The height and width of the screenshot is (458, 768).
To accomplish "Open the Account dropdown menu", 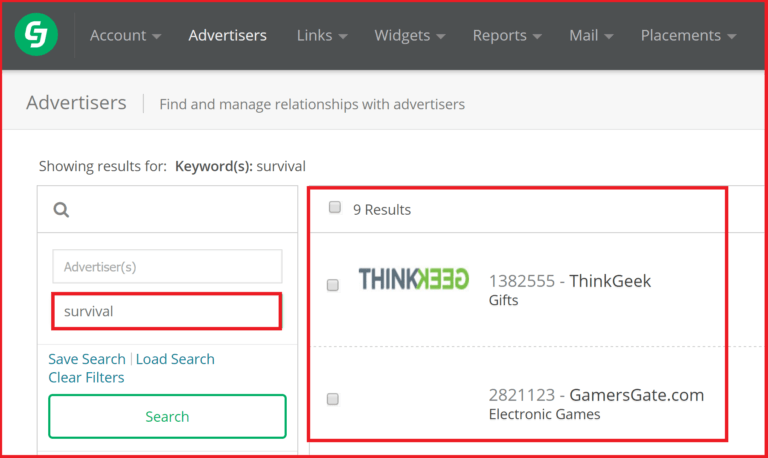I will tap(125, 35).
